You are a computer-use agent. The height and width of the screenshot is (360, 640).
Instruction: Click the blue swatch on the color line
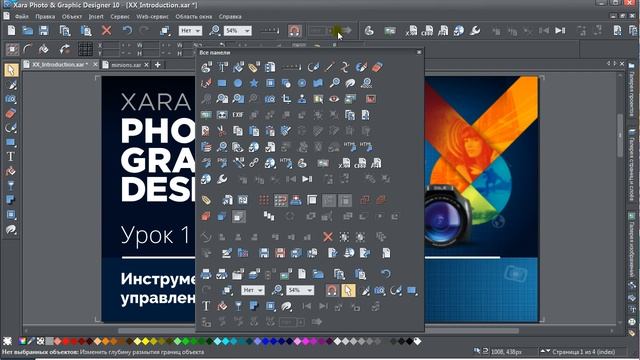[x=266, y=341]
